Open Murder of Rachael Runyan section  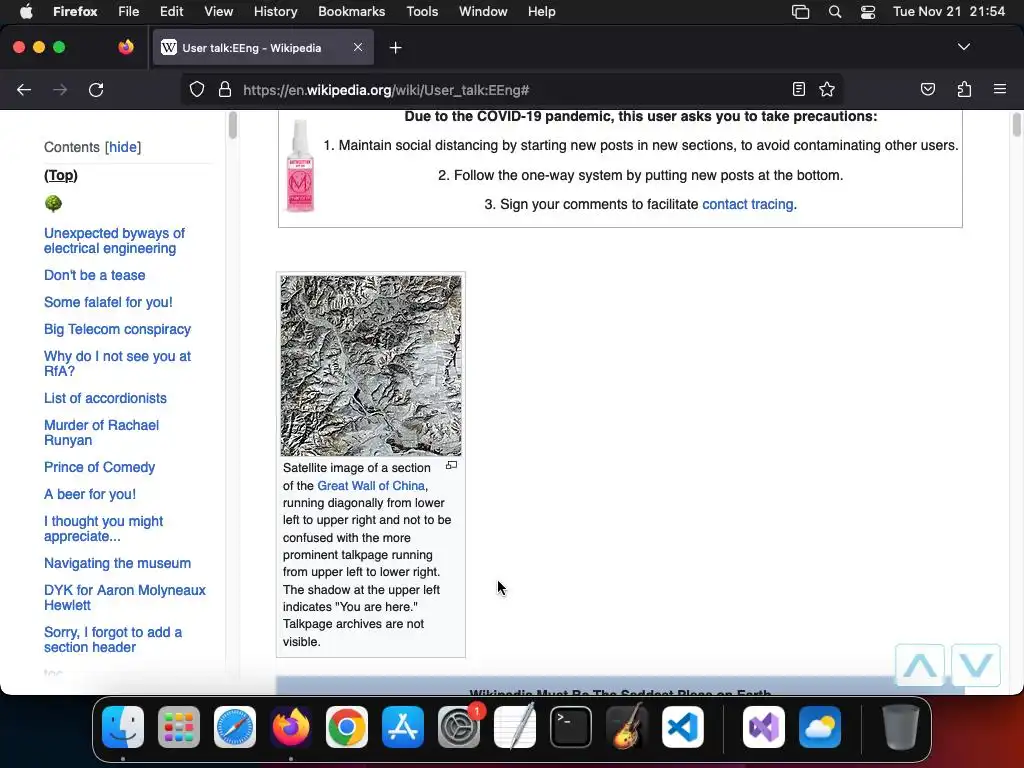101,433
